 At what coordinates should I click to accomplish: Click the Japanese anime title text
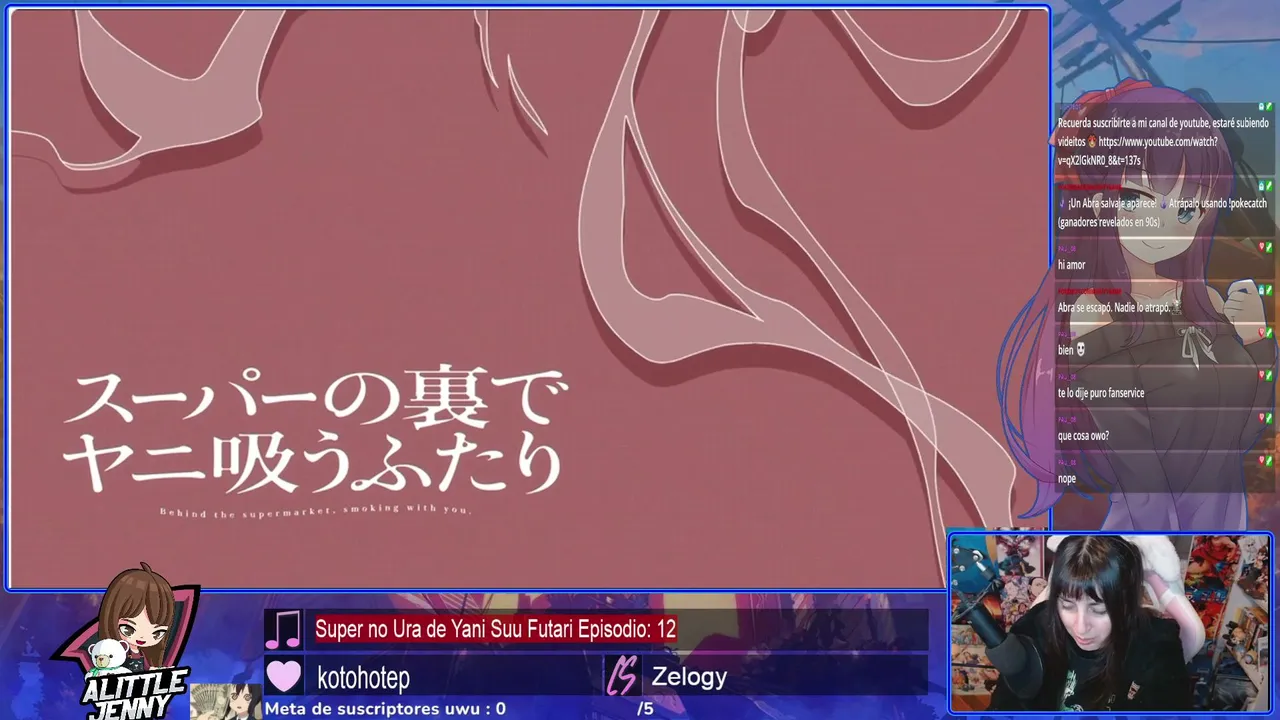click(314, 432)
